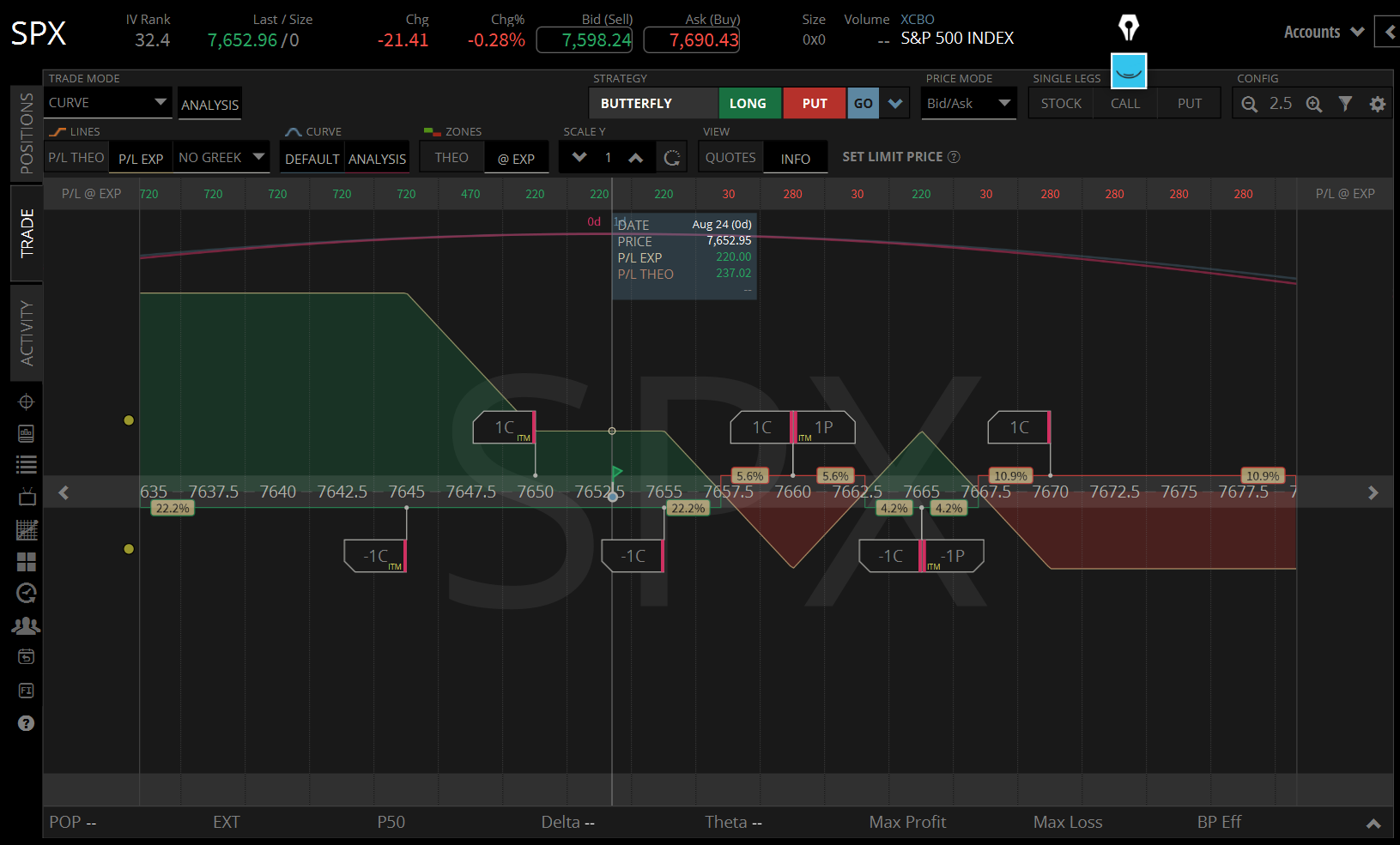Open the config settings gear icon
The image size is (1400, 845).
coord(1377,104)
